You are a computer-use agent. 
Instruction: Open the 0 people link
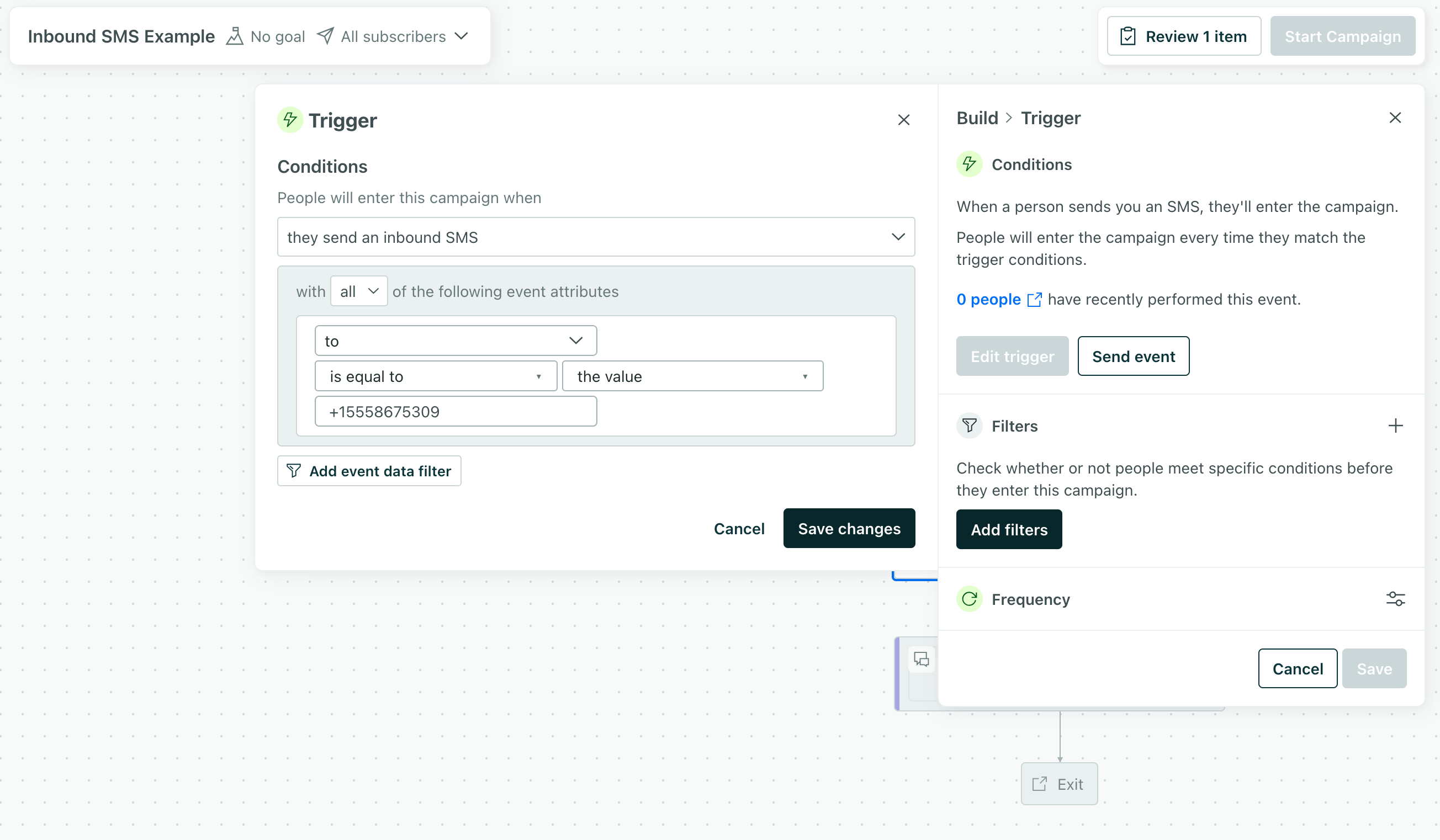[987, 299]
